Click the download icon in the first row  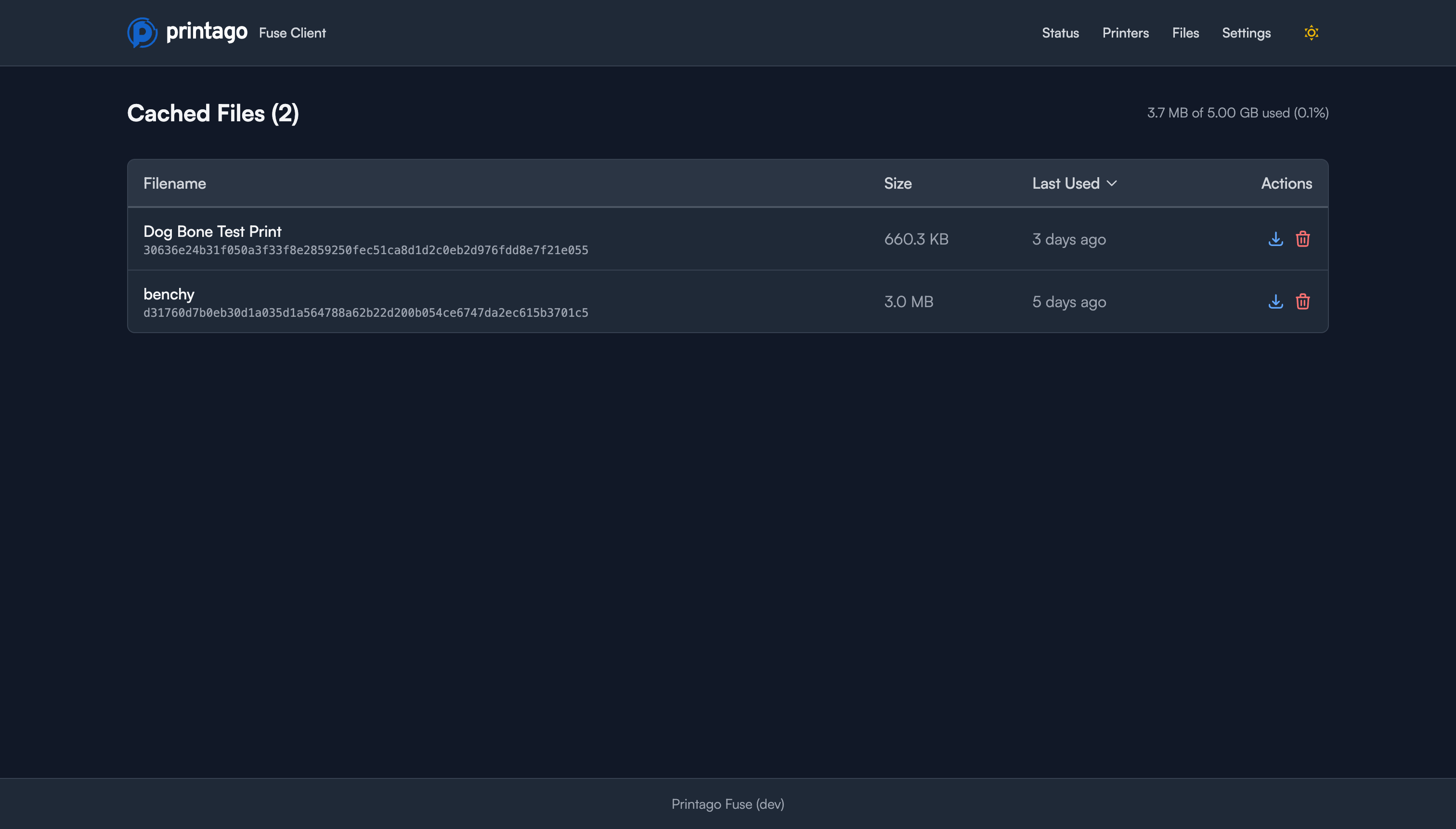tap(1275, 239)
